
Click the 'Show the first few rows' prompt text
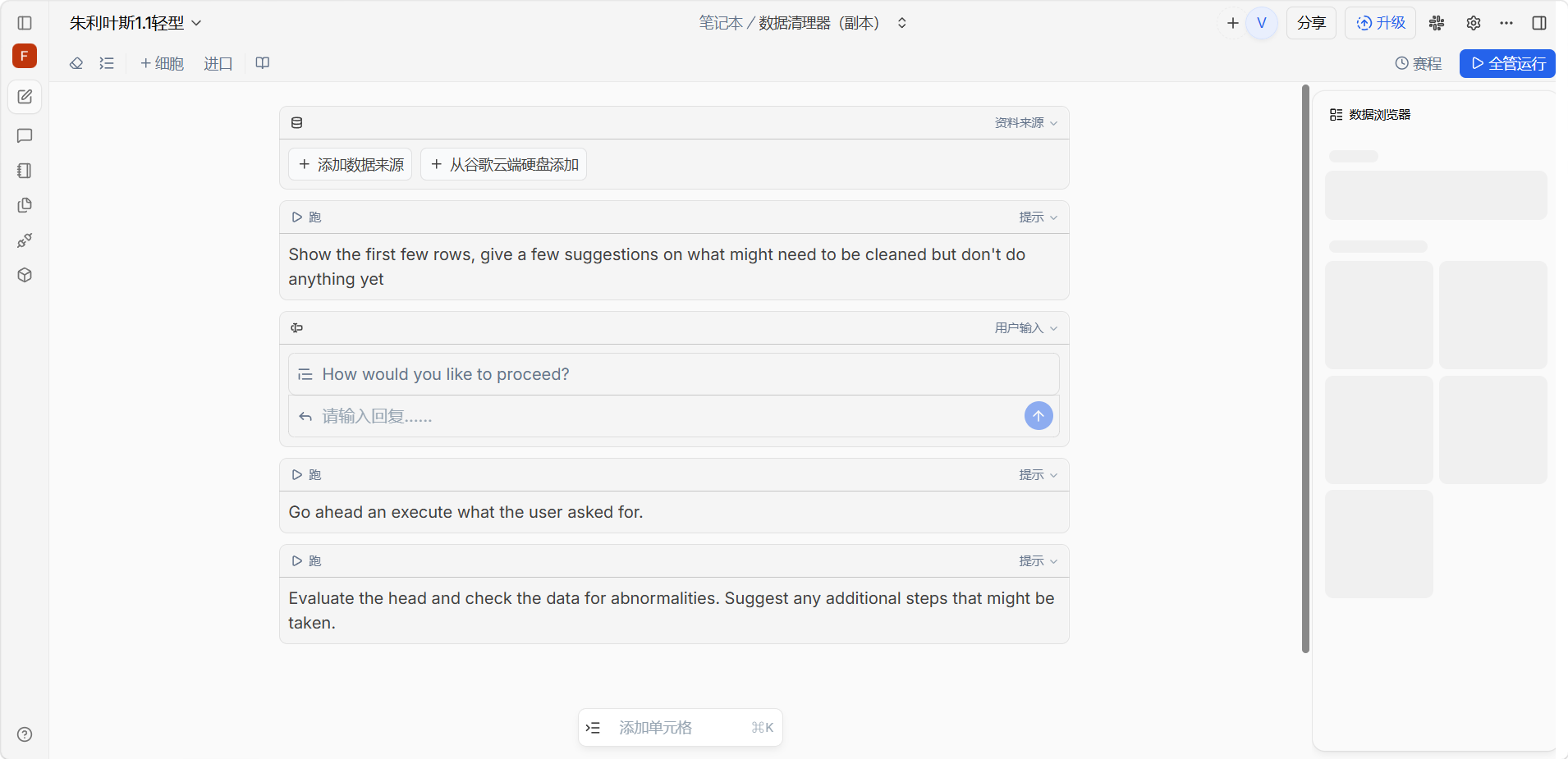coord(657,267)
